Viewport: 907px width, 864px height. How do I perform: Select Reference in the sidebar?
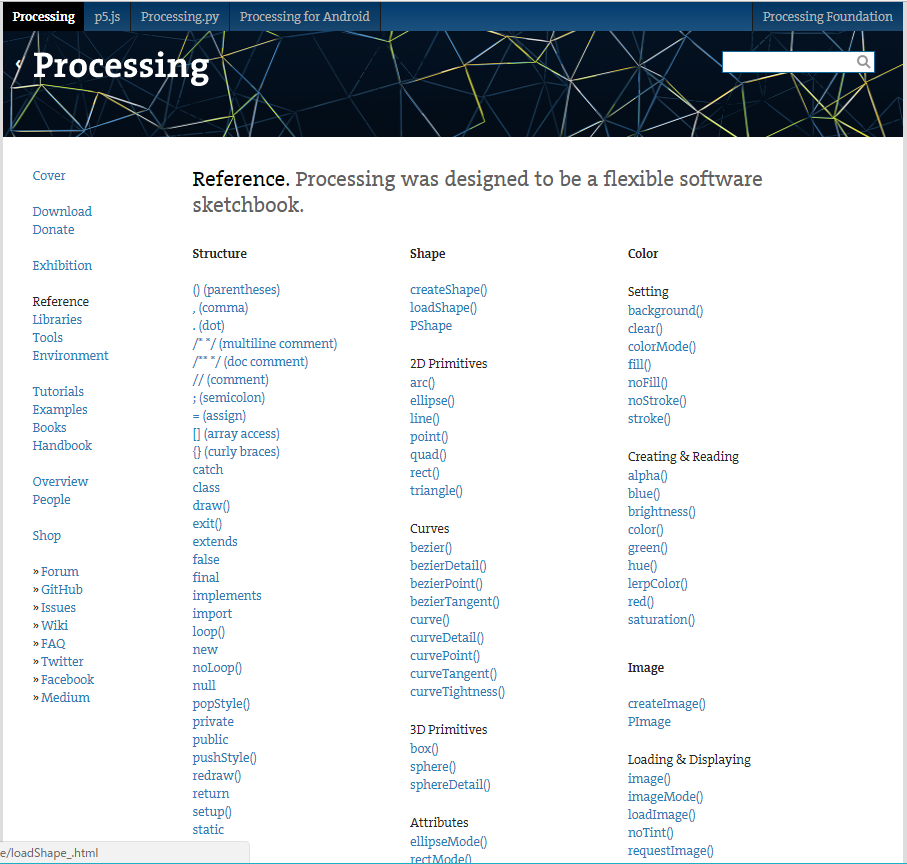coord(61,301)
